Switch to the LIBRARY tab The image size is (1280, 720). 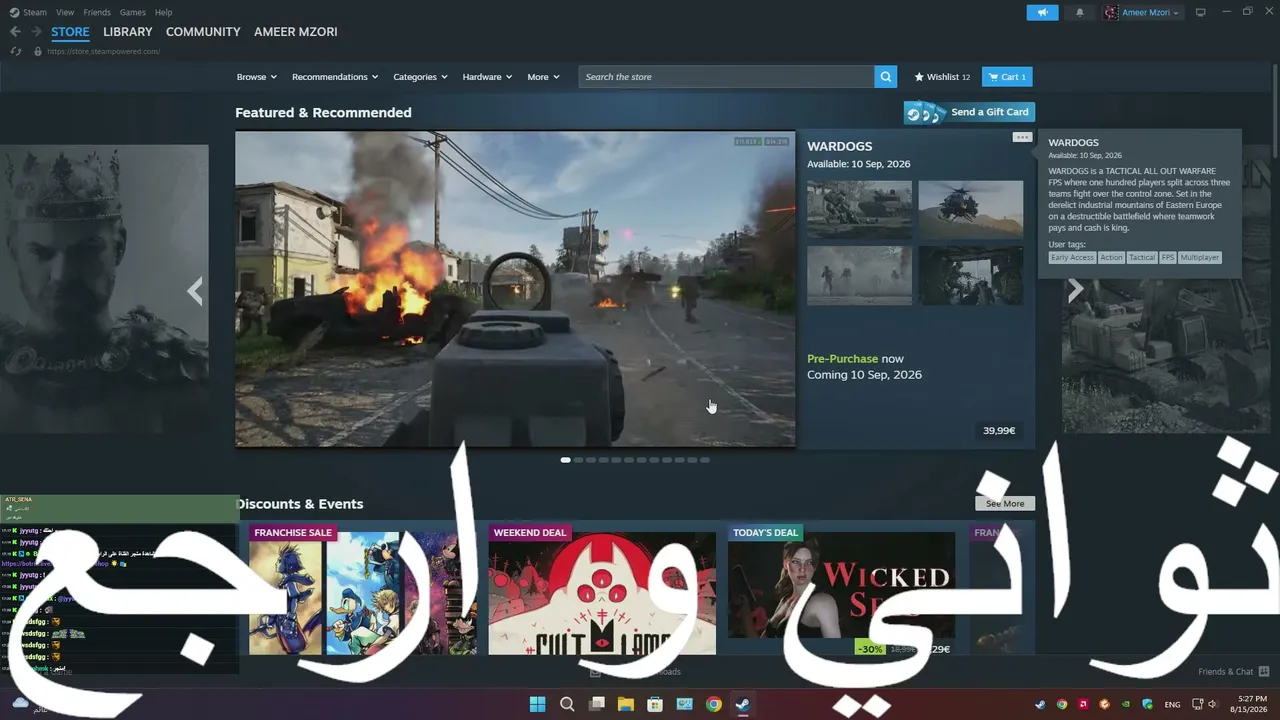[x=128, y=32]
